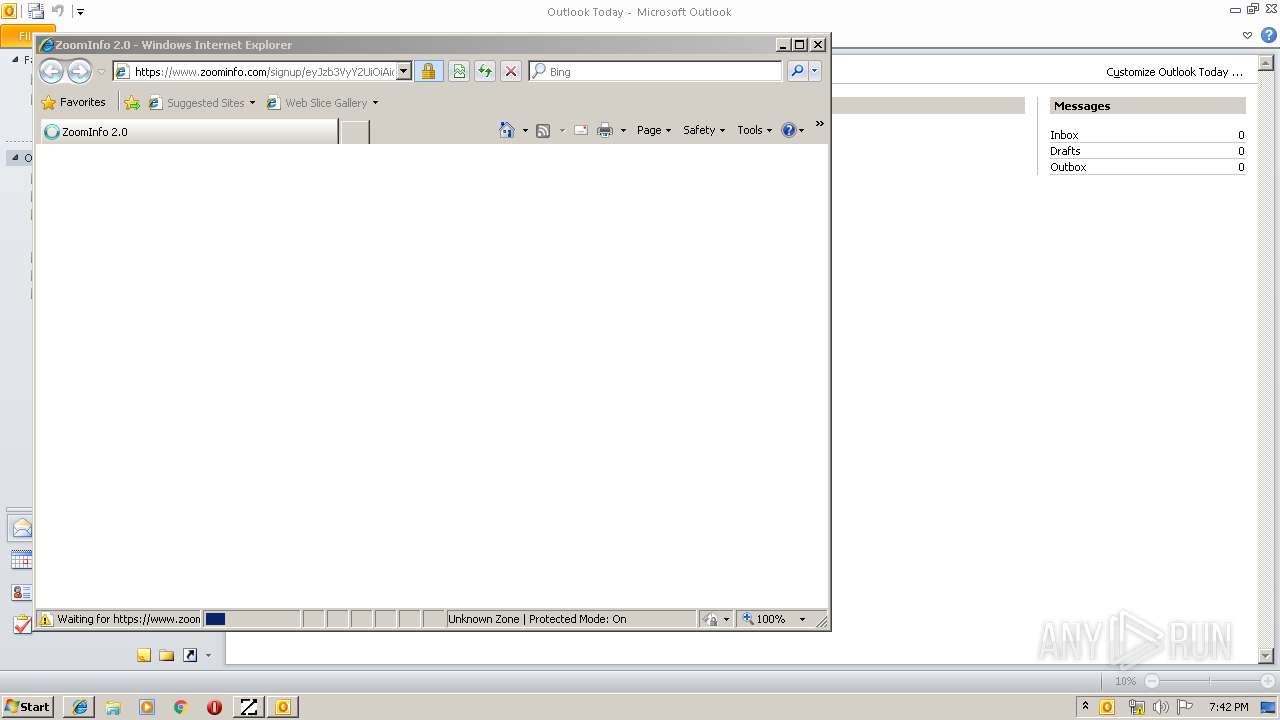This screenshot has width=1280, height=720.
Task: Open Outbox in Outlook Messages
Action: [x=1068, y=167]
